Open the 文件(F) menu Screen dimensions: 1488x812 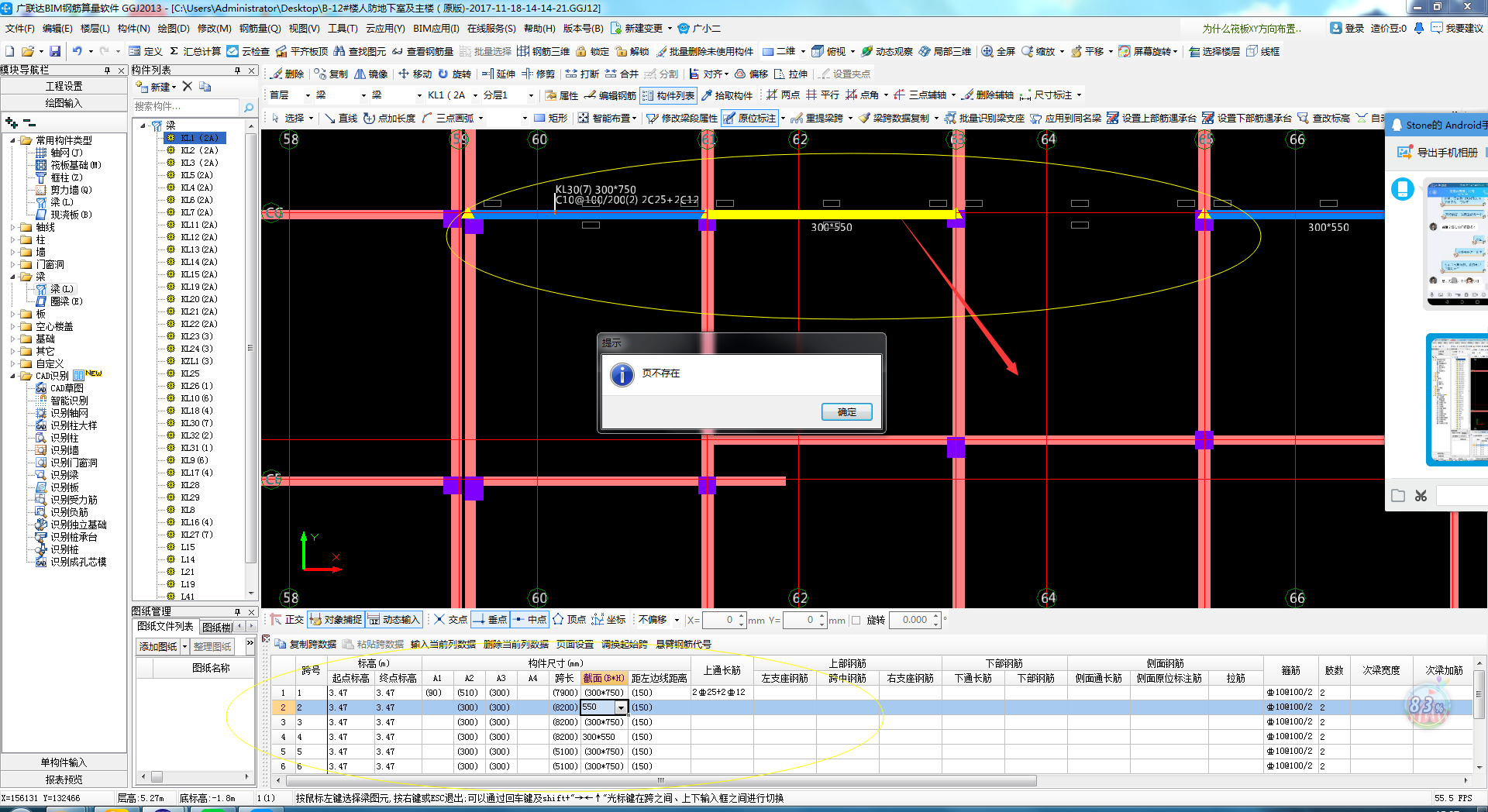coord(20,29)
